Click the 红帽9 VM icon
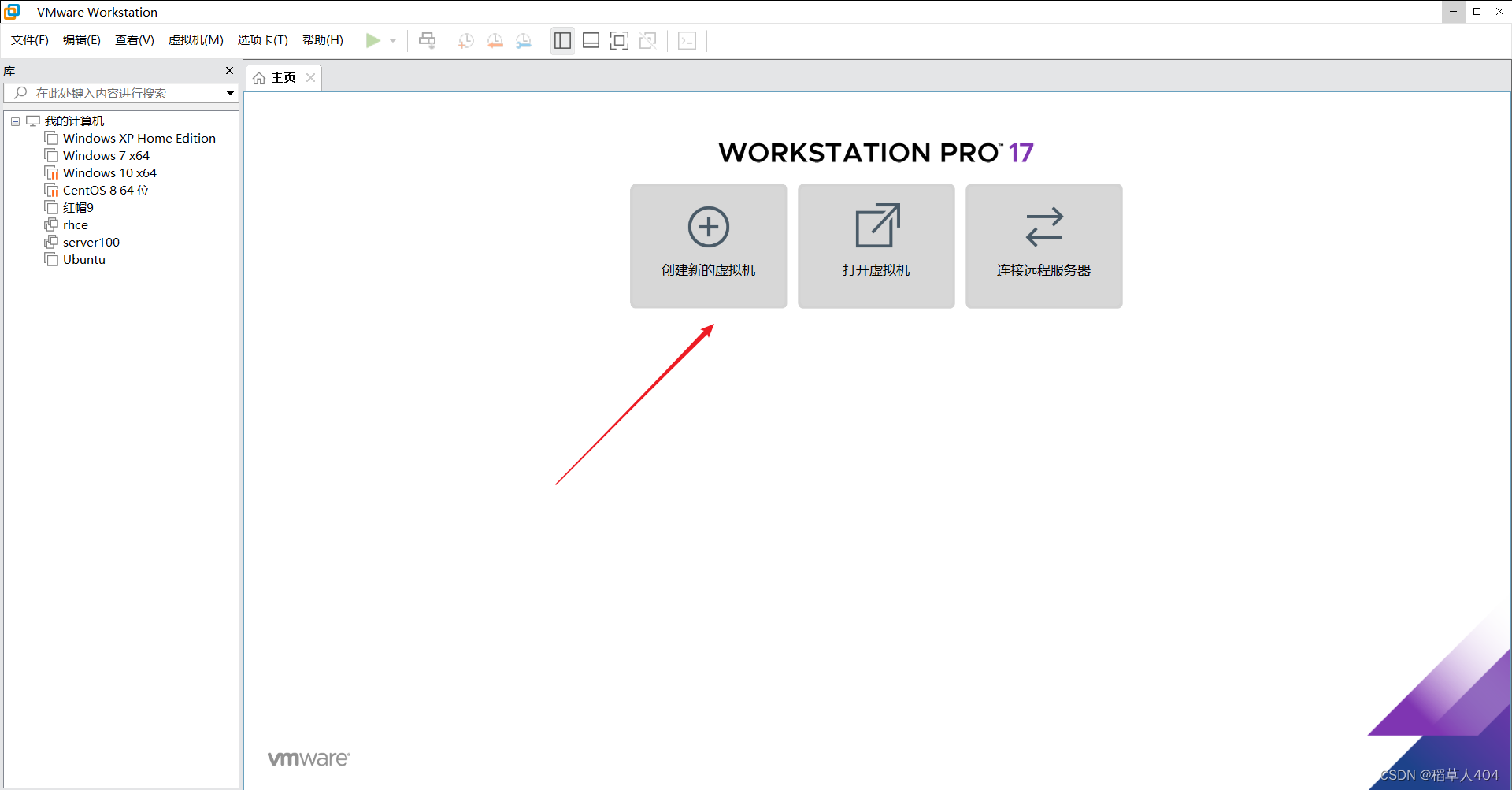 [51, 208]
